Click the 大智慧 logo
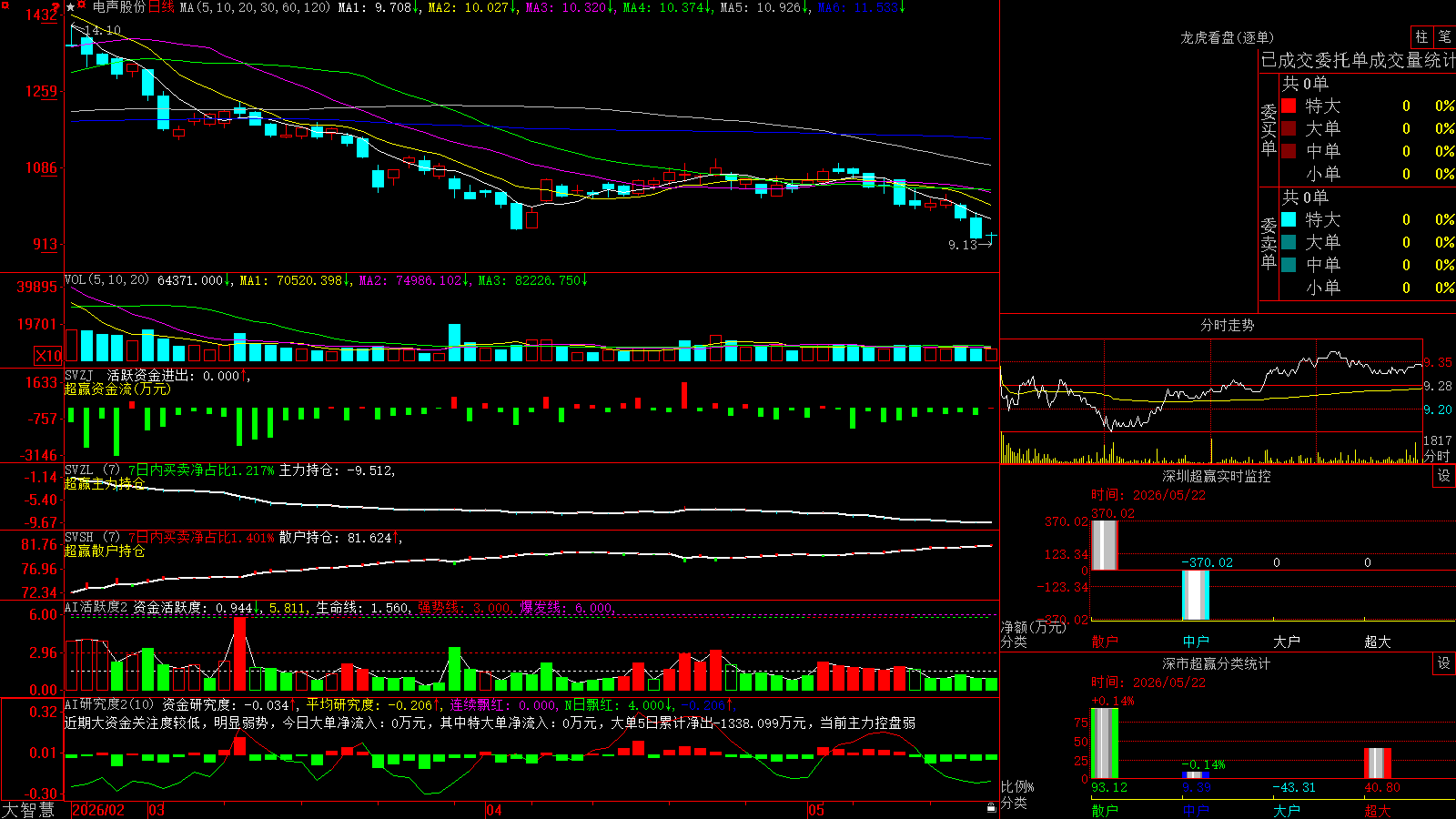Screen dimensions: 1456x819 [28, 810]
